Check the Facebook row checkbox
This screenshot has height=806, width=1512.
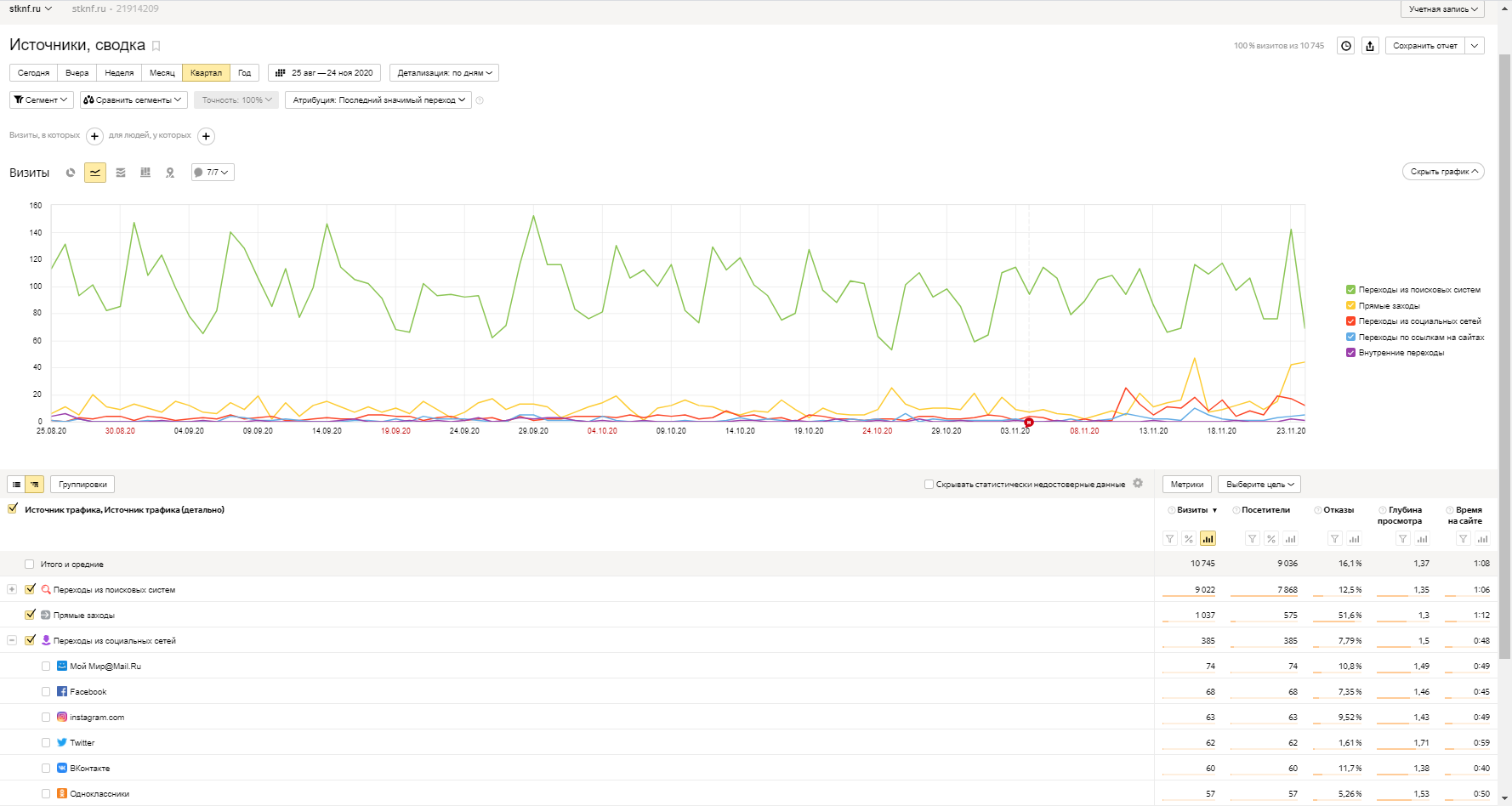coord(46,692)
